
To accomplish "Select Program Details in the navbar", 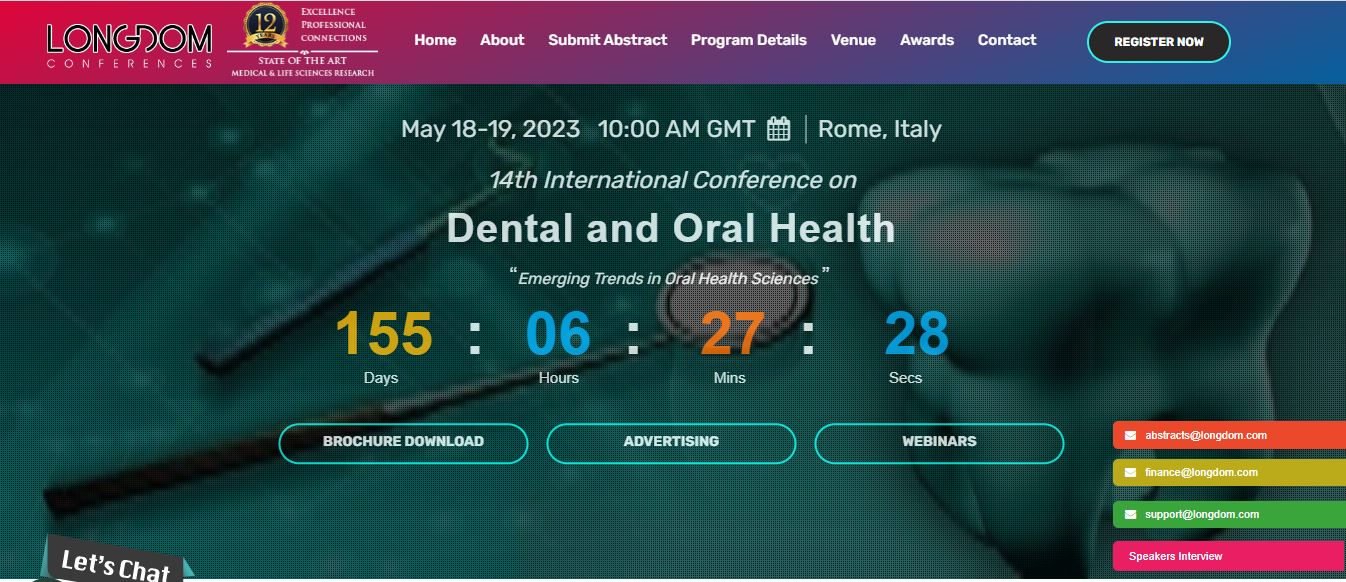I will [x=748, y=40].
